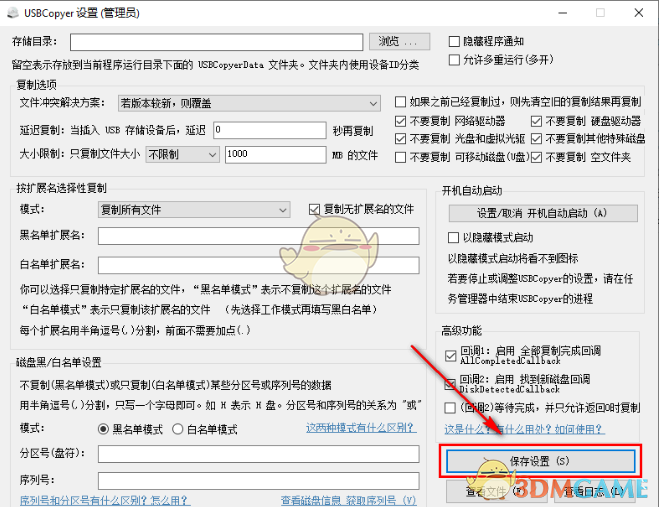The image size is (659, 507).
Task: Click the 序列号 input field
Action: tap(258, 481)
